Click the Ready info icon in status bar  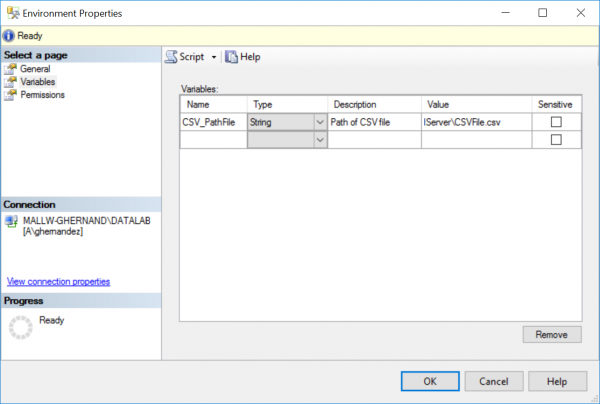click(x=9, y=33)
